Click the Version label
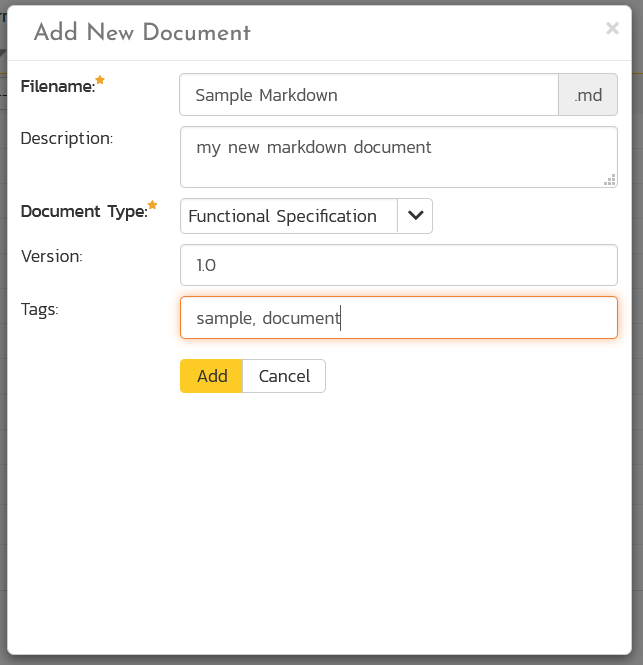Image resolution: width=643 pixels, height=665 pixels. click(51, 256)
